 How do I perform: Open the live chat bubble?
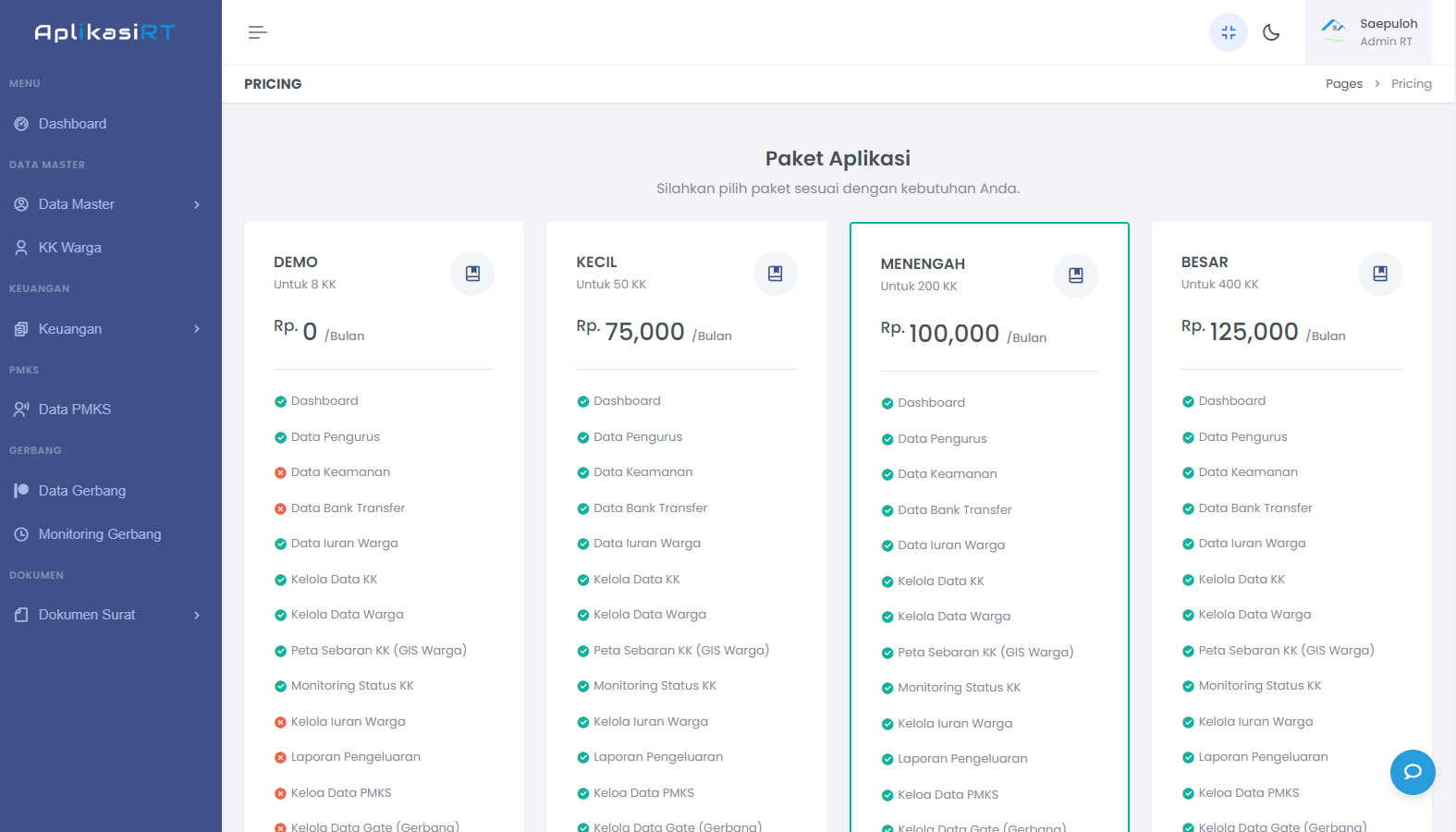pyautogui.click(x=1412, y=772)
